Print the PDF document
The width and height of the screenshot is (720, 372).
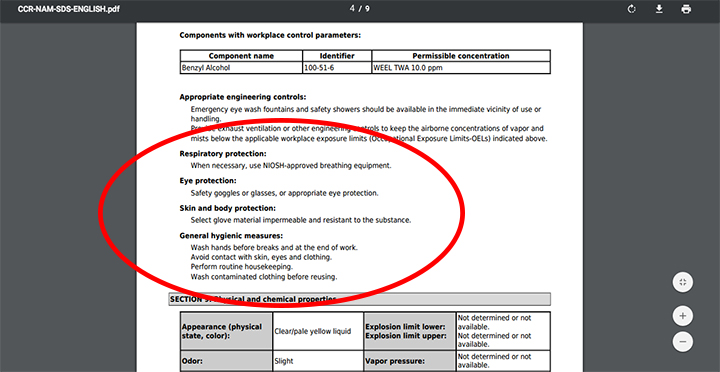pos(686,9)
